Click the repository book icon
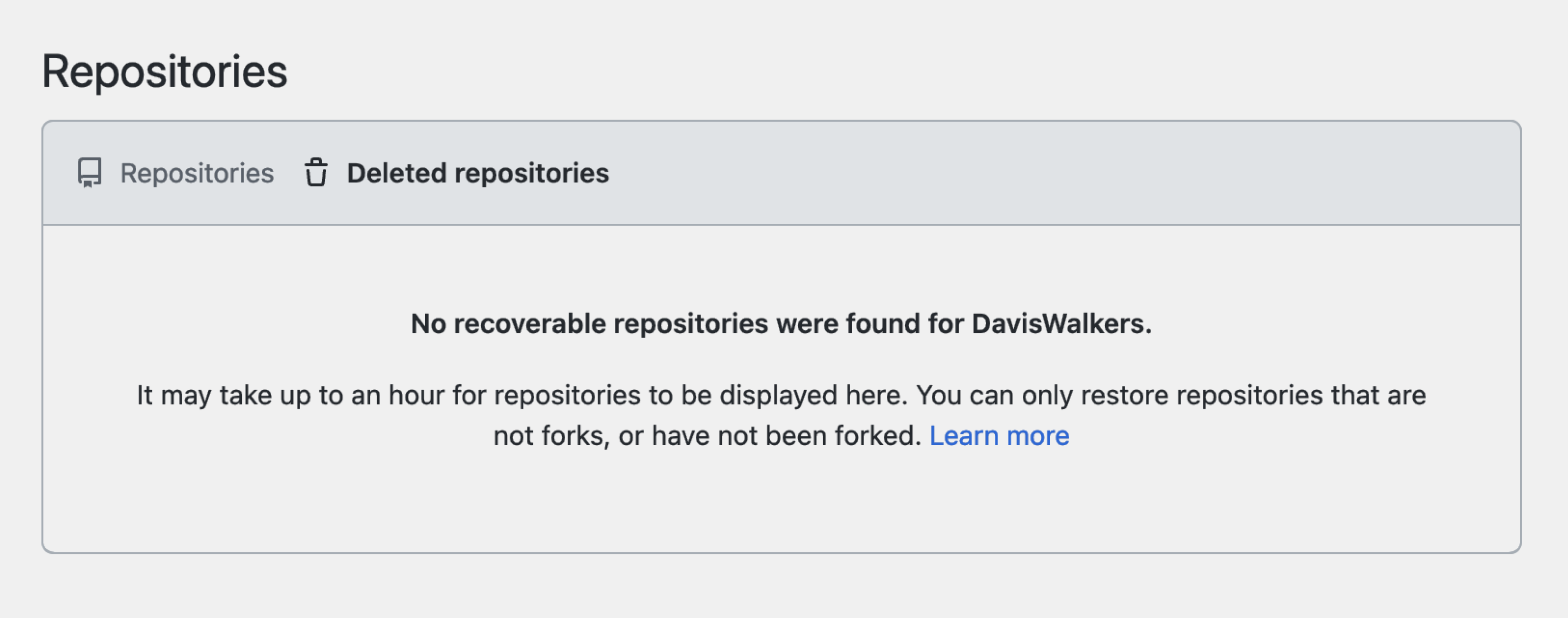The image size is (1568, 618). click(x=90, y=173)
